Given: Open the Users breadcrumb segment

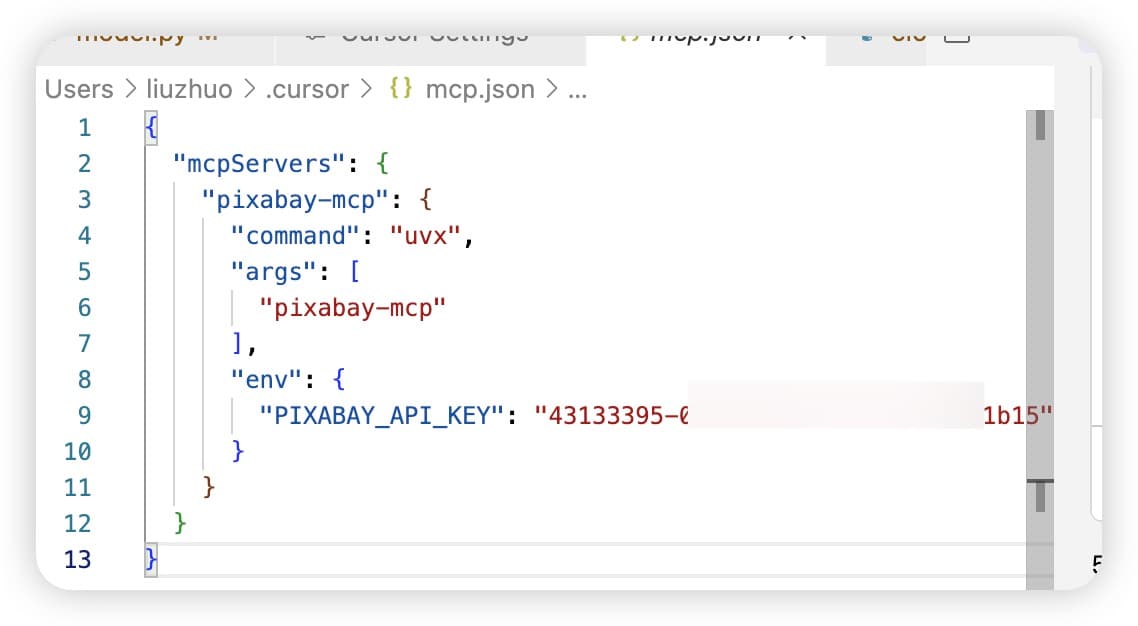Looking at the screenshot, I should (79, 88).
